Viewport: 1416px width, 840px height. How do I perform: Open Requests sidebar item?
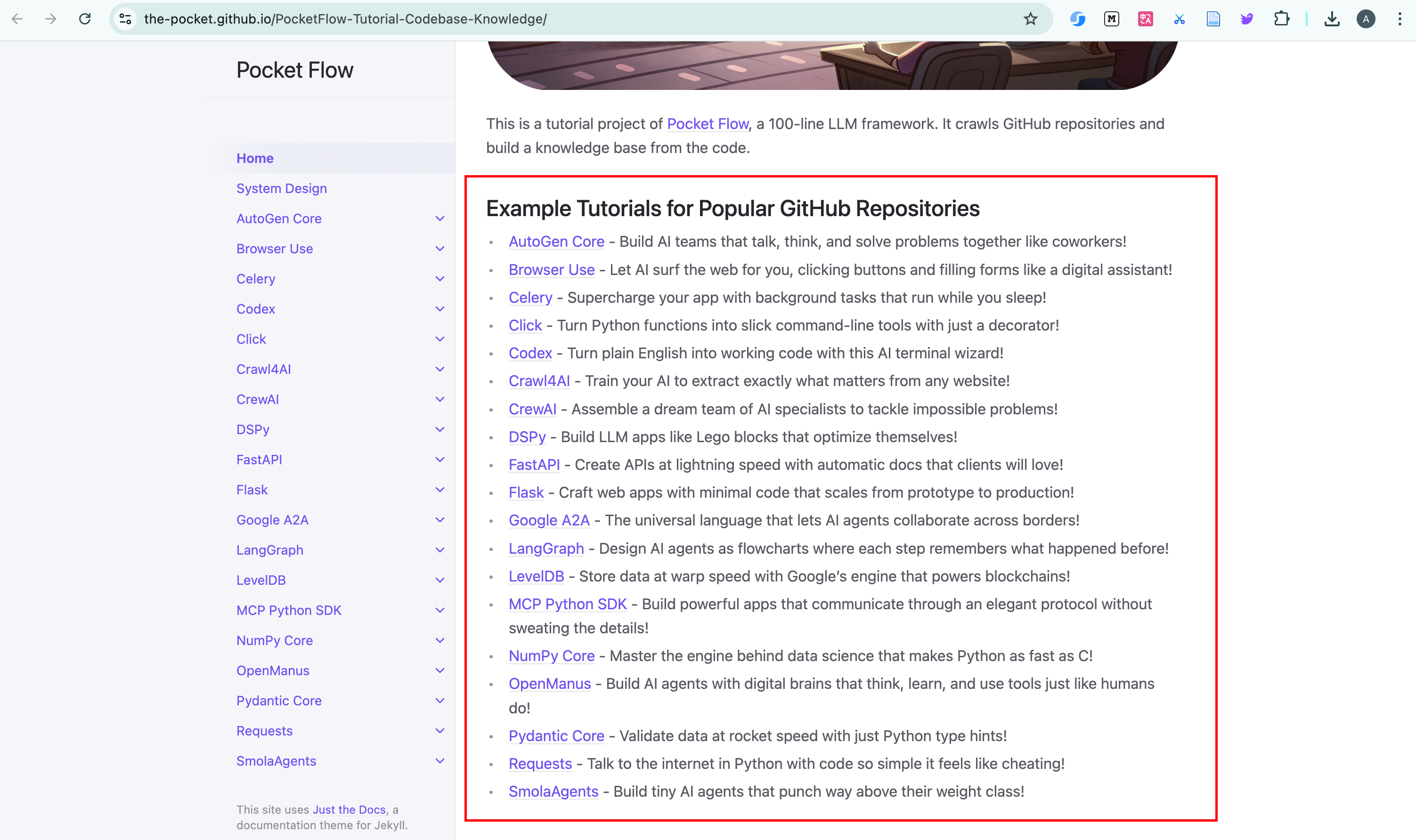[264, 731]
